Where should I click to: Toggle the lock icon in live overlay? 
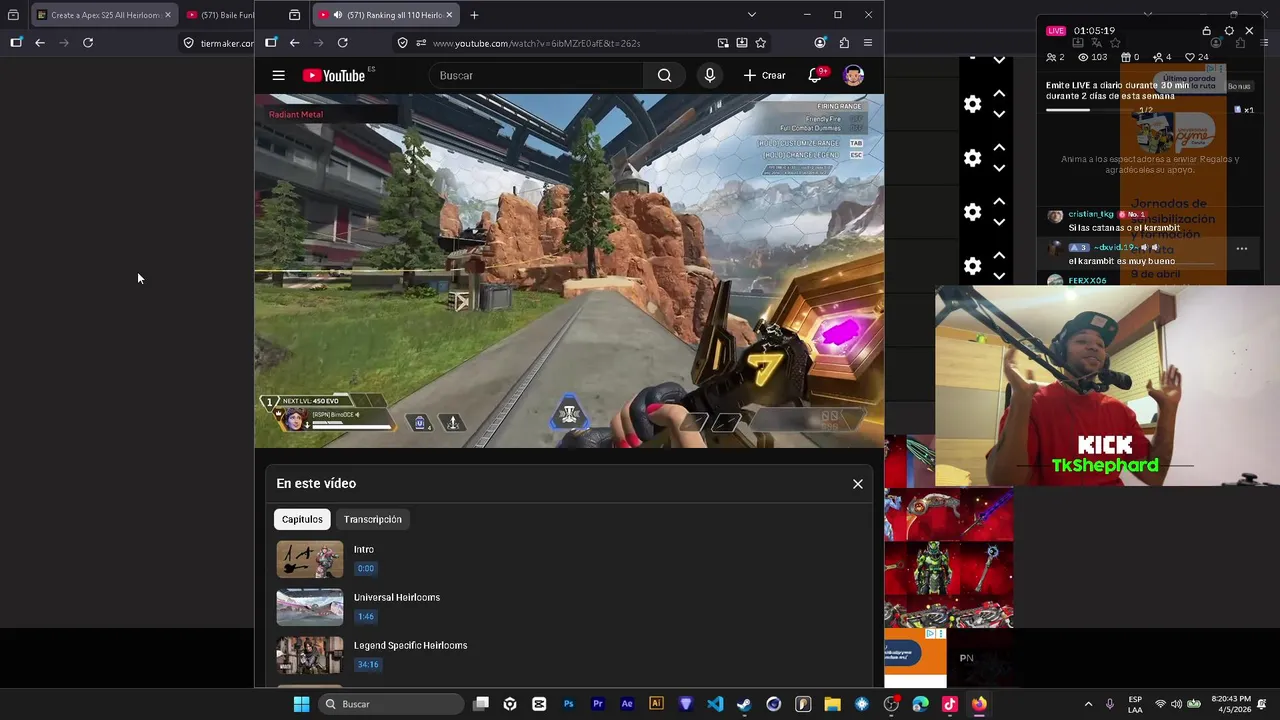tap(1206, 31)
